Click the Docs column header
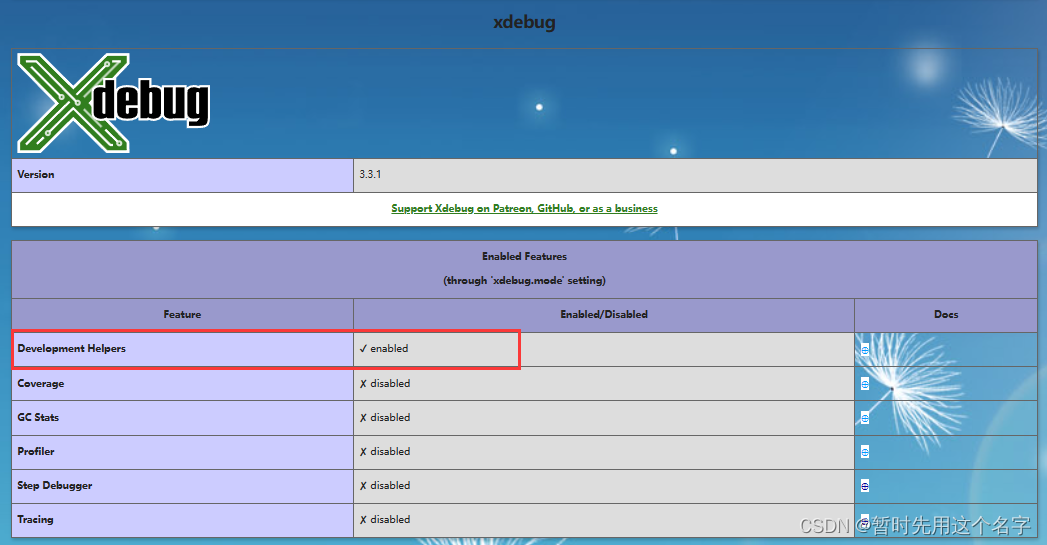This screenshot has height=545, width=1047. [946, 315]
